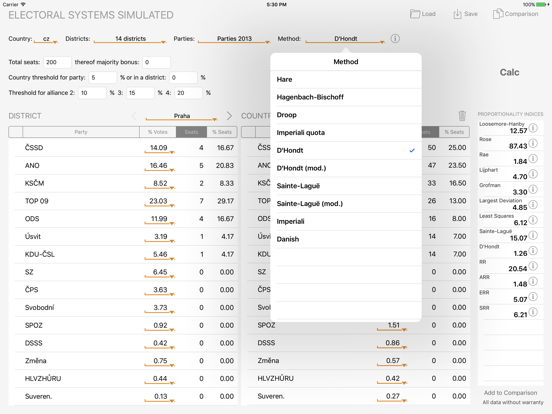The width and height of the screenshot is (552, 414).
Task: Choose Sainte-Laguë (mod.) method
Action: point(346,204)
